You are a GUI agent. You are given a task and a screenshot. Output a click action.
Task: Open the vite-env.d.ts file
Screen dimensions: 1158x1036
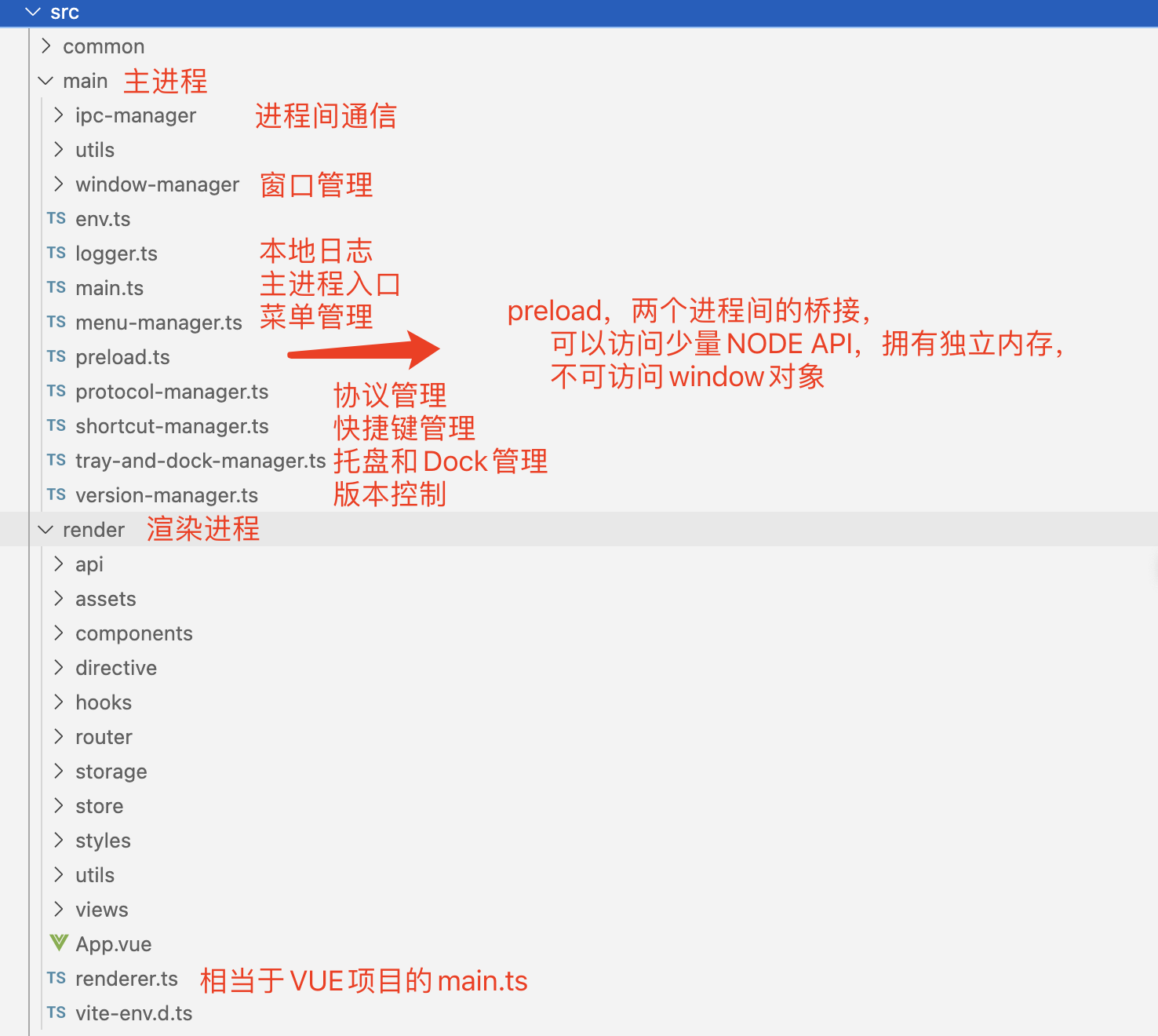133,1013
